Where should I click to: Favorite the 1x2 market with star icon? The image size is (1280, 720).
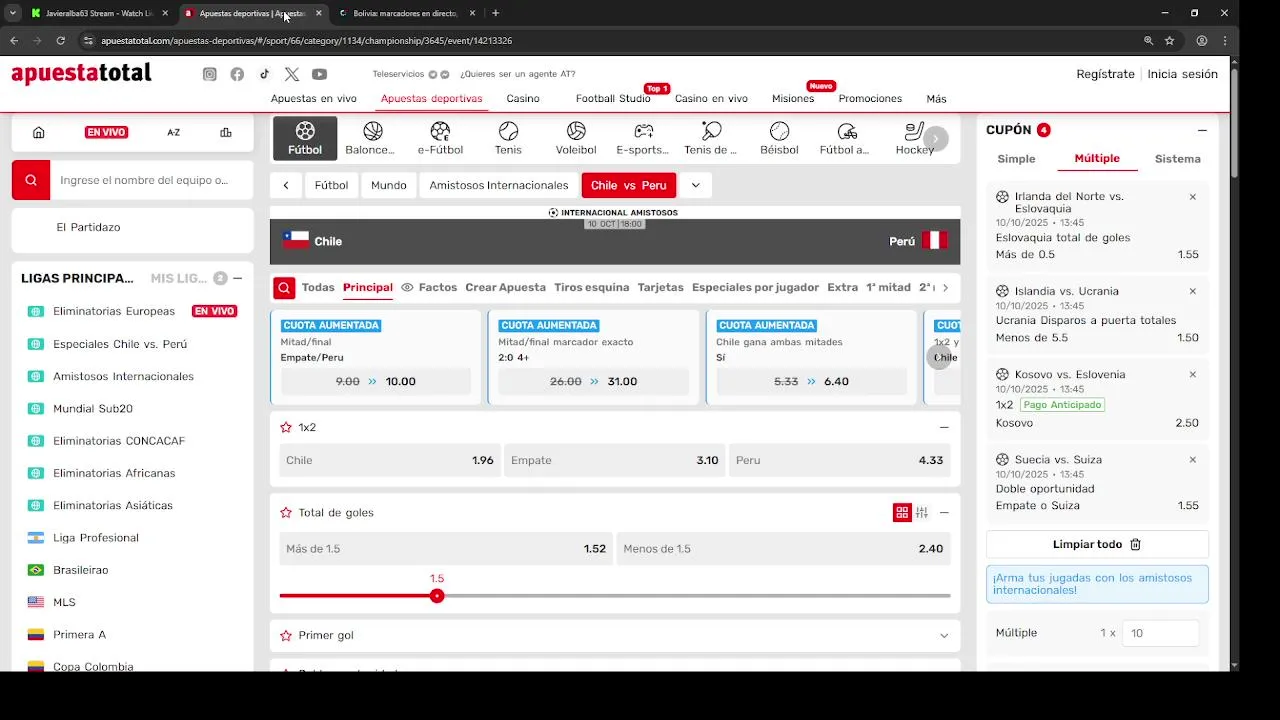pyautogui.click(x=286, y=427)
